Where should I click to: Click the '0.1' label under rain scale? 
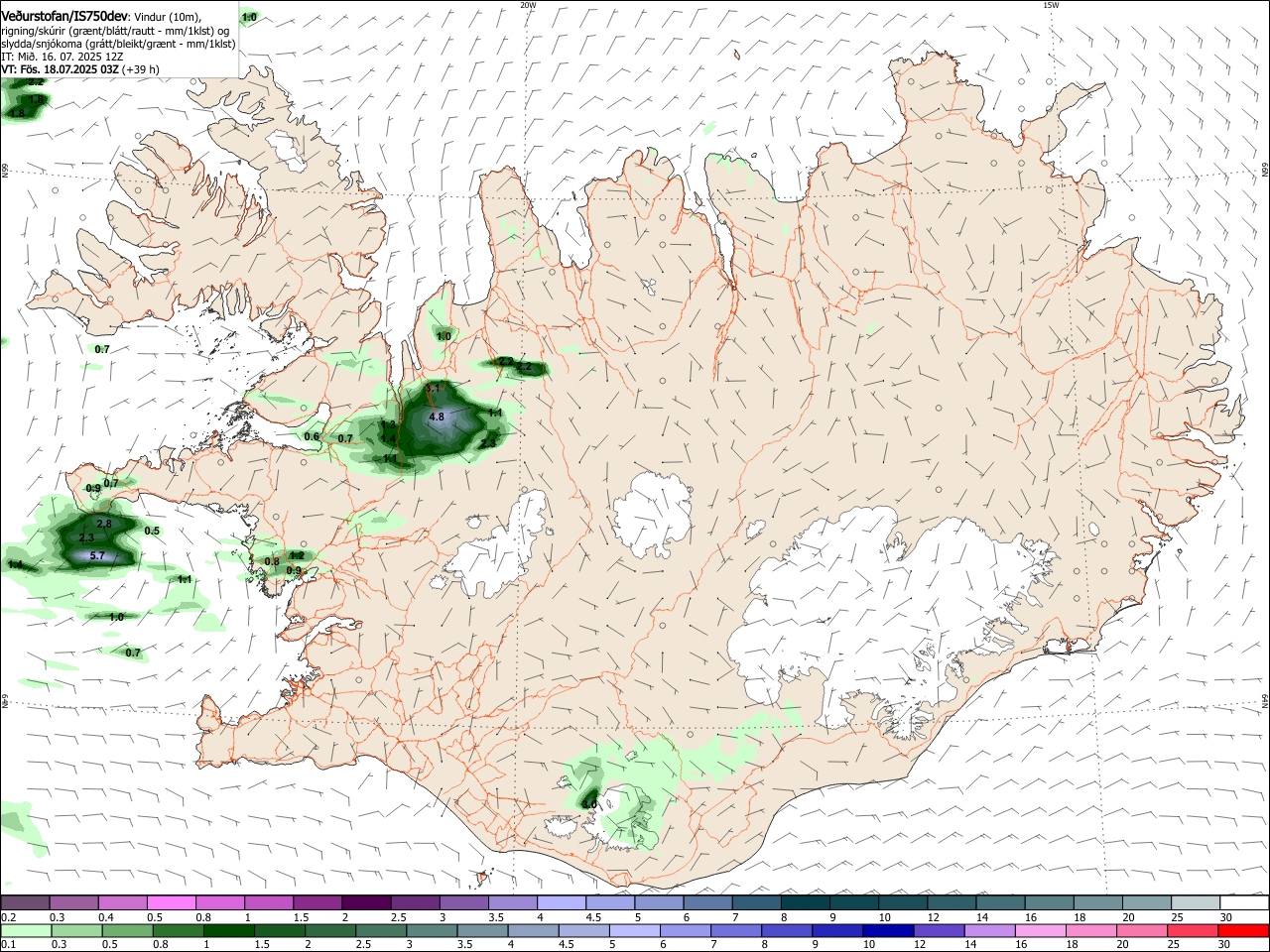tap(8, 945)
